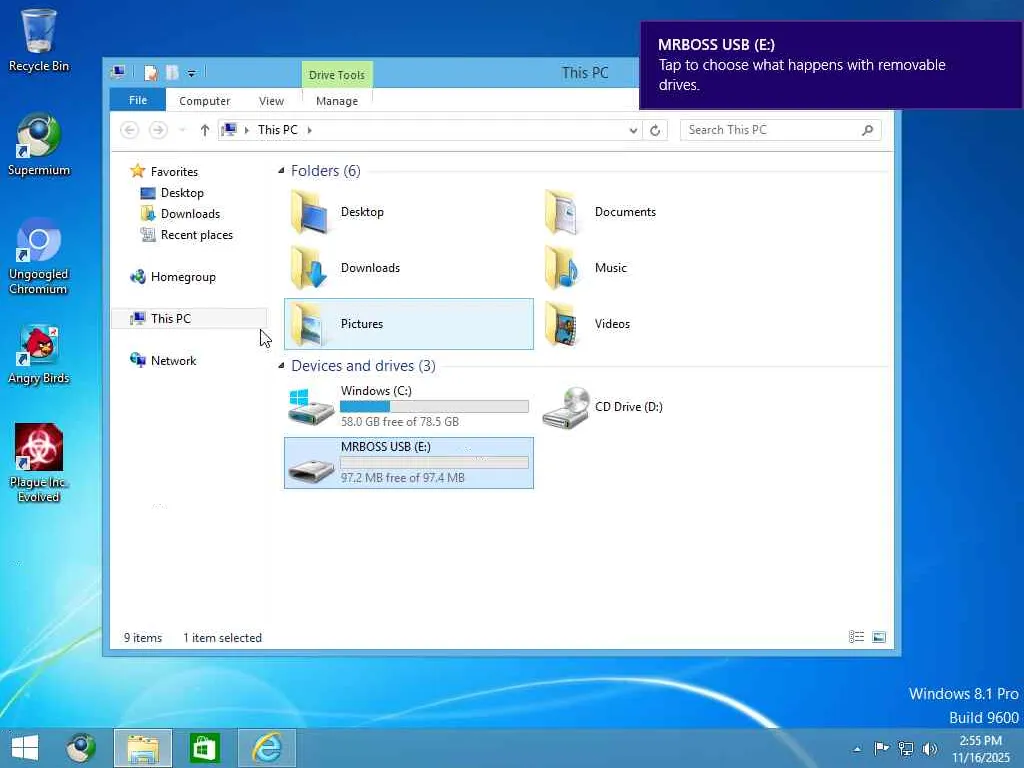The image size is (1024, 768).
Task: Launch Angry Birds desktop shortcut
Action: click(x=39, y=353)
